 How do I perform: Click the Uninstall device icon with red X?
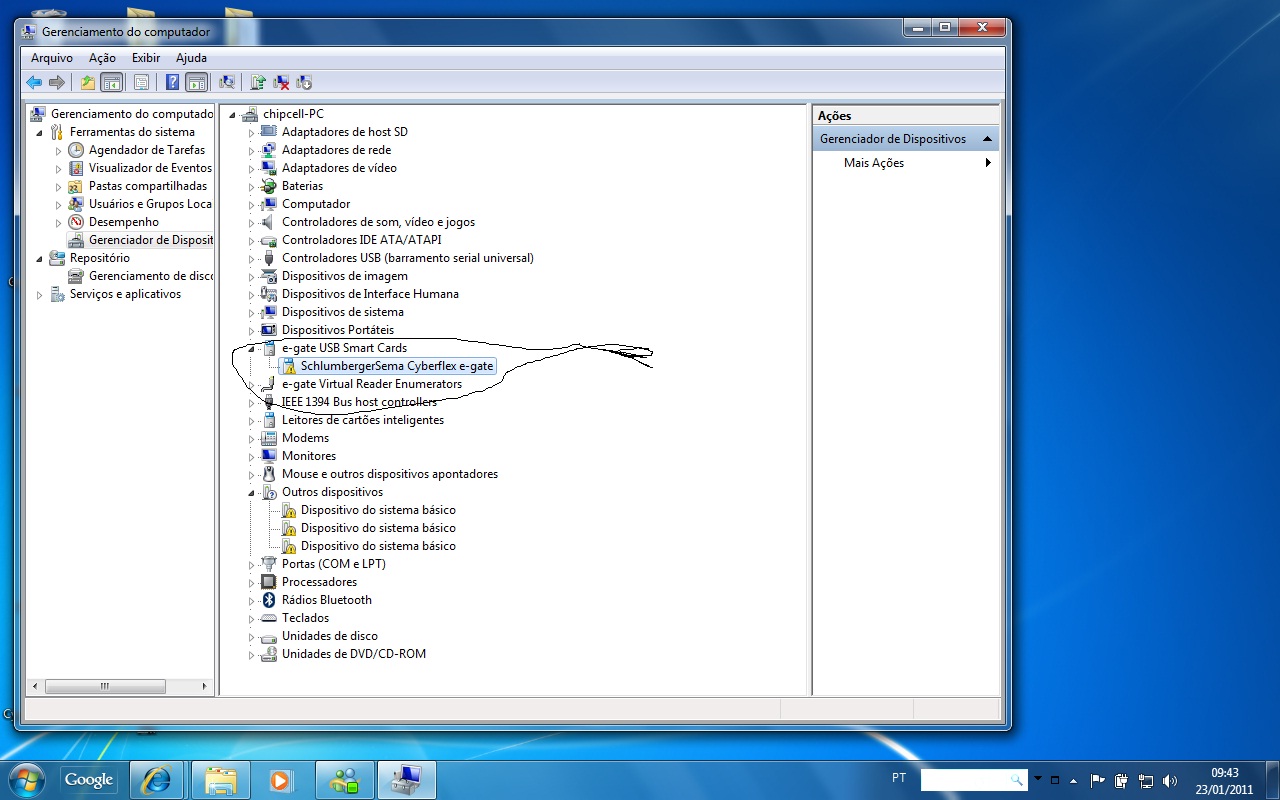[281, 82]
